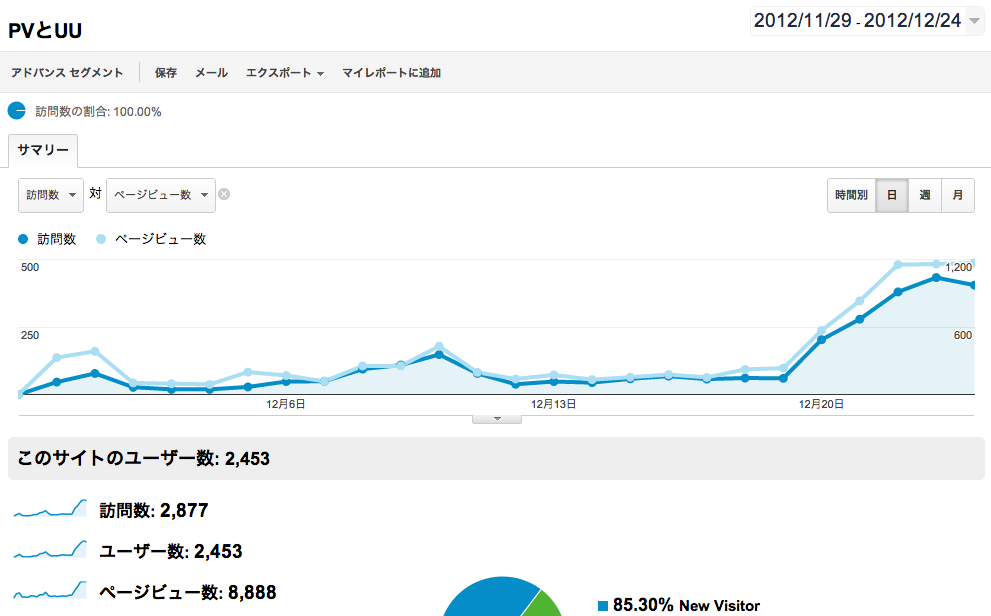Viewport: 991px width, 616px height.
Task: Remove the comparison metric with the X icon
Action: coord(224,194)
